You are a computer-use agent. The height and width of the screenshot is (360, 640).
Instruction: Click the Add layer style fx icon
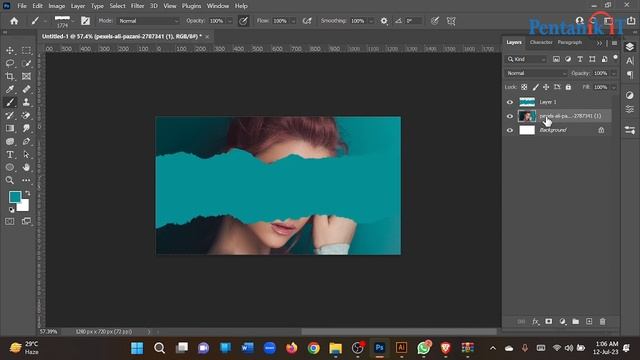pos(535,322)
